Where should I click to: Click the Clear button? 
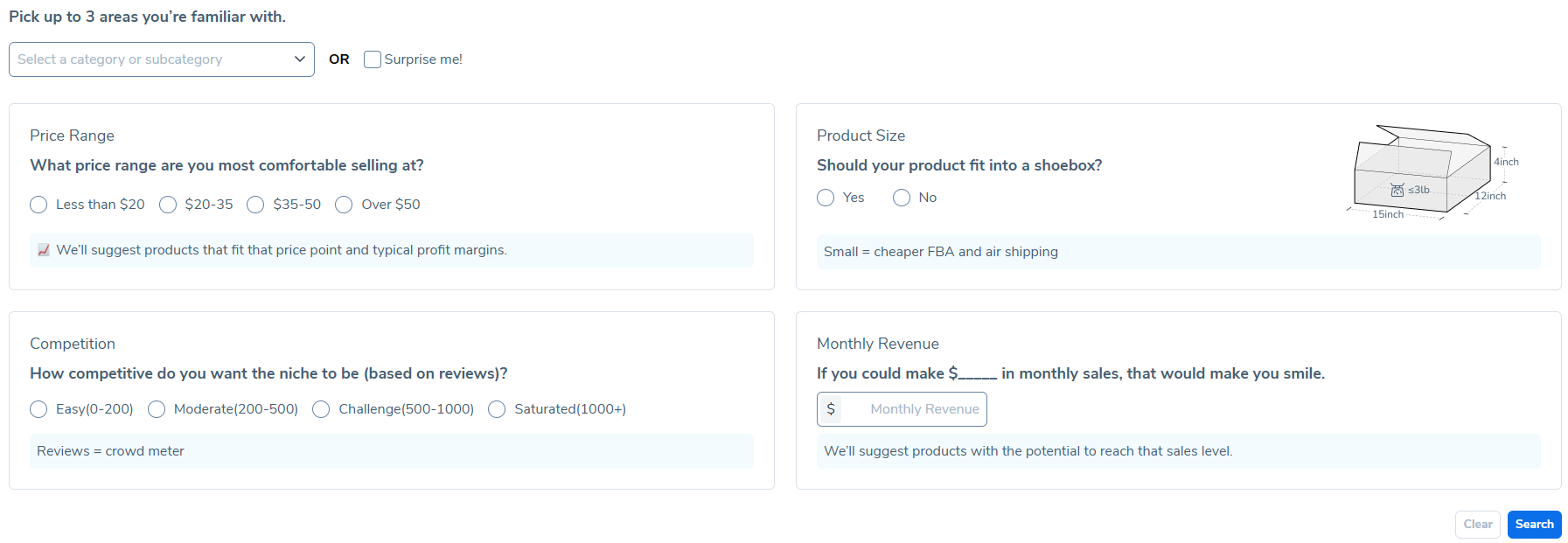point(1477,525)
